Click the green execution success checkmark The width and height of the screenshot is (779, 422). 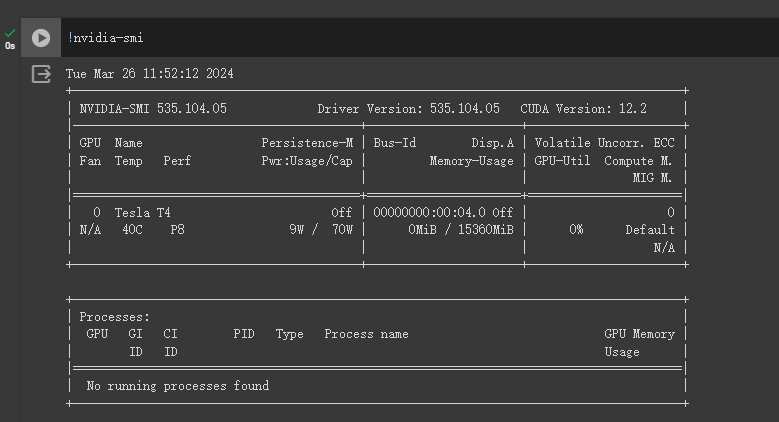tap(10, 33)
